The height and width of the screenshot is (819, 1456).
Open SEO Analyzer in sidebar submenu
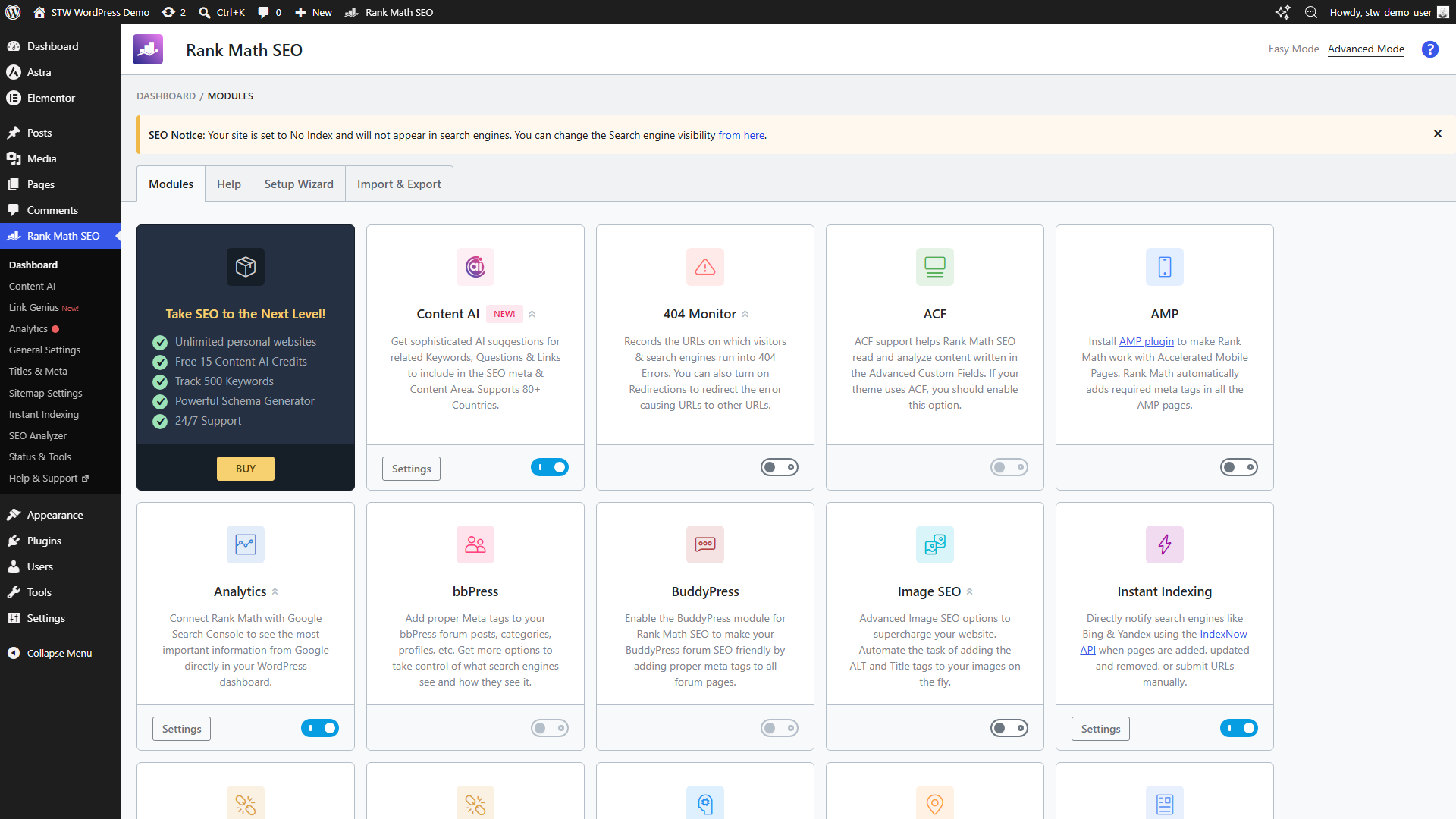(x=38, y=435)
